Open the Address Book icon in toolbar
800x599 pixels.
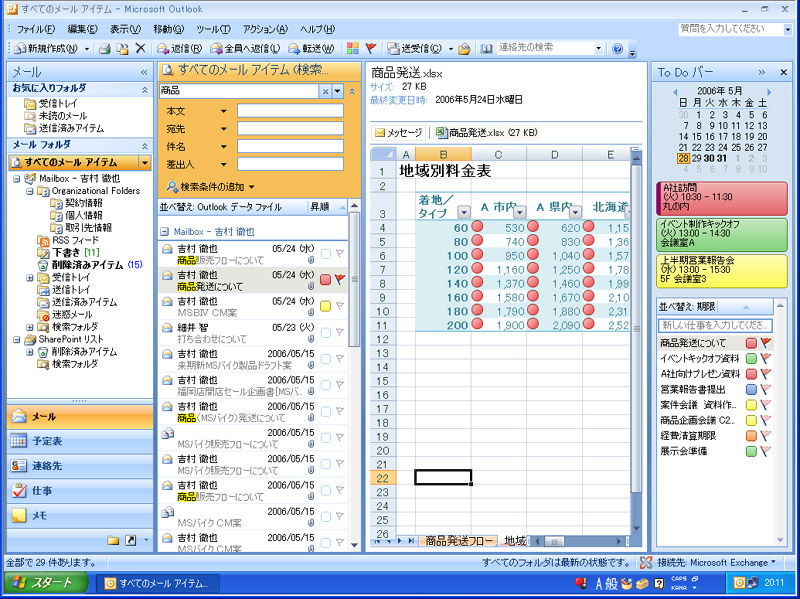pos(486,48)
